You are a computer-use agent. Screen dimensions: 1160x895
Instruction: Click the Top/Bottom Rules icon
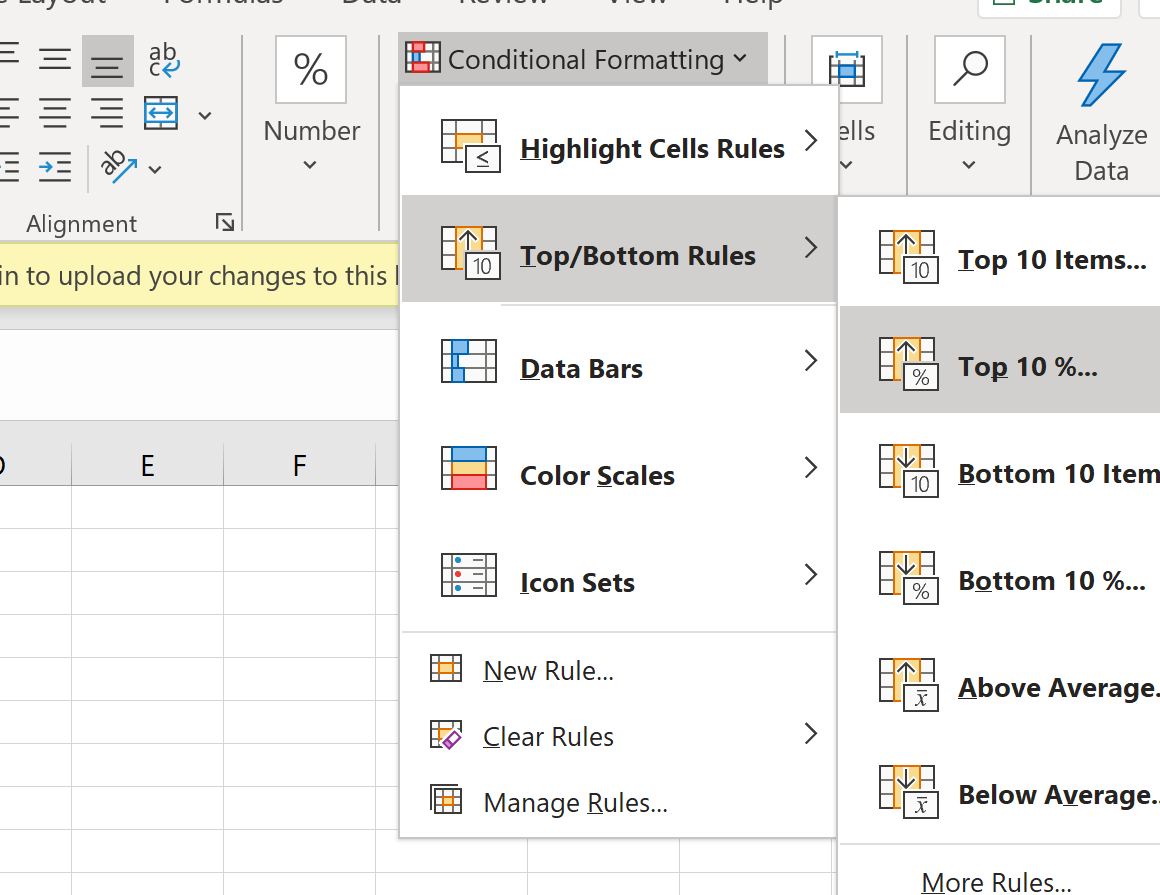pos(471,252)
